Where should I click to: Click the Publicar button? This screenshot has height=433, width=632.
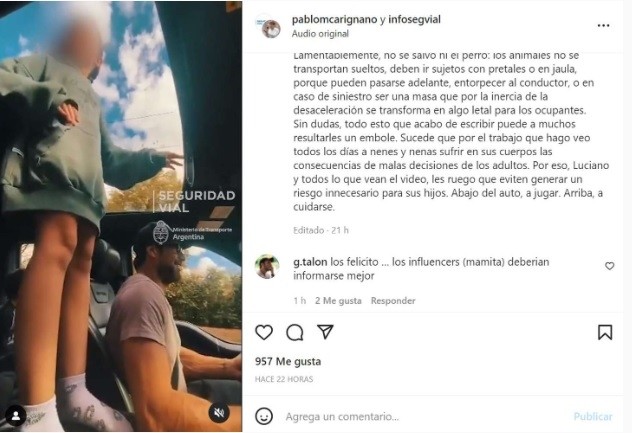(593, 416)
